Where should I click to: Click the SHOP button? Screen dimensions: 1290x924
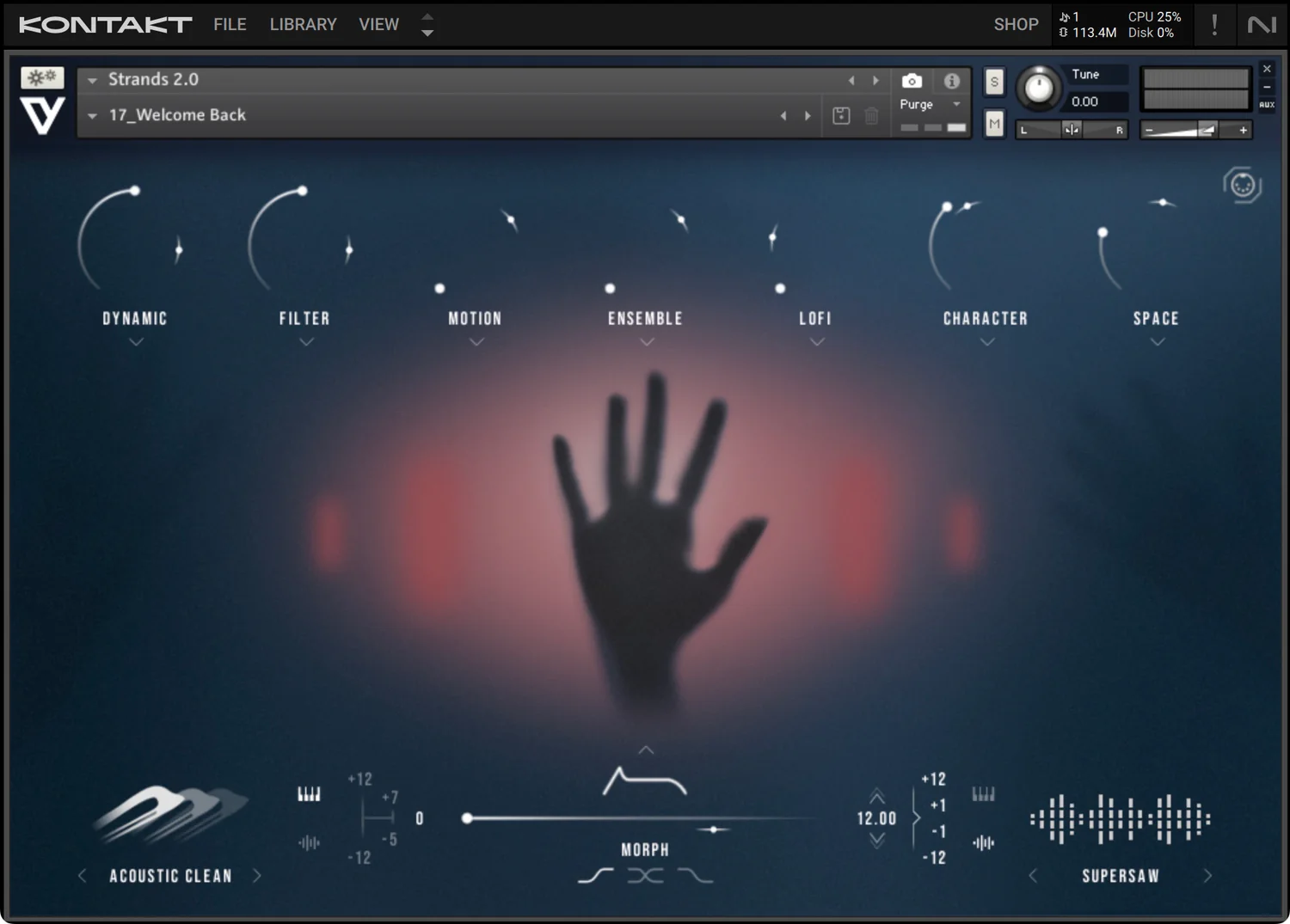point(1016,24)
